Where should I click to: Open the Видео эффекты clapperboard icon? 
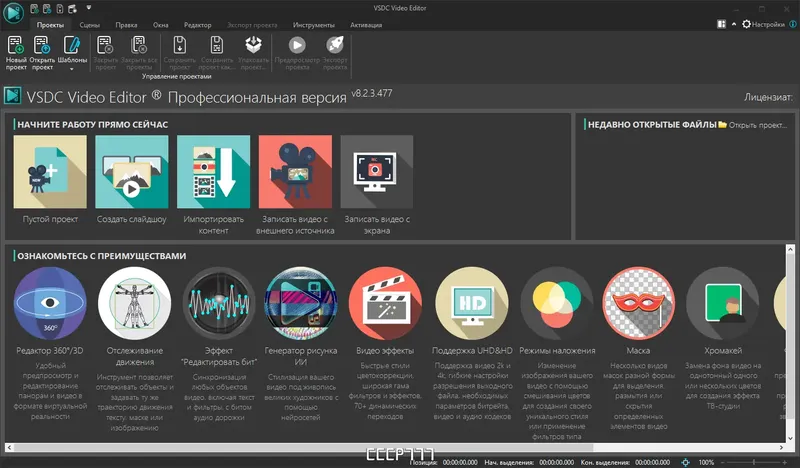pos(385,303)
